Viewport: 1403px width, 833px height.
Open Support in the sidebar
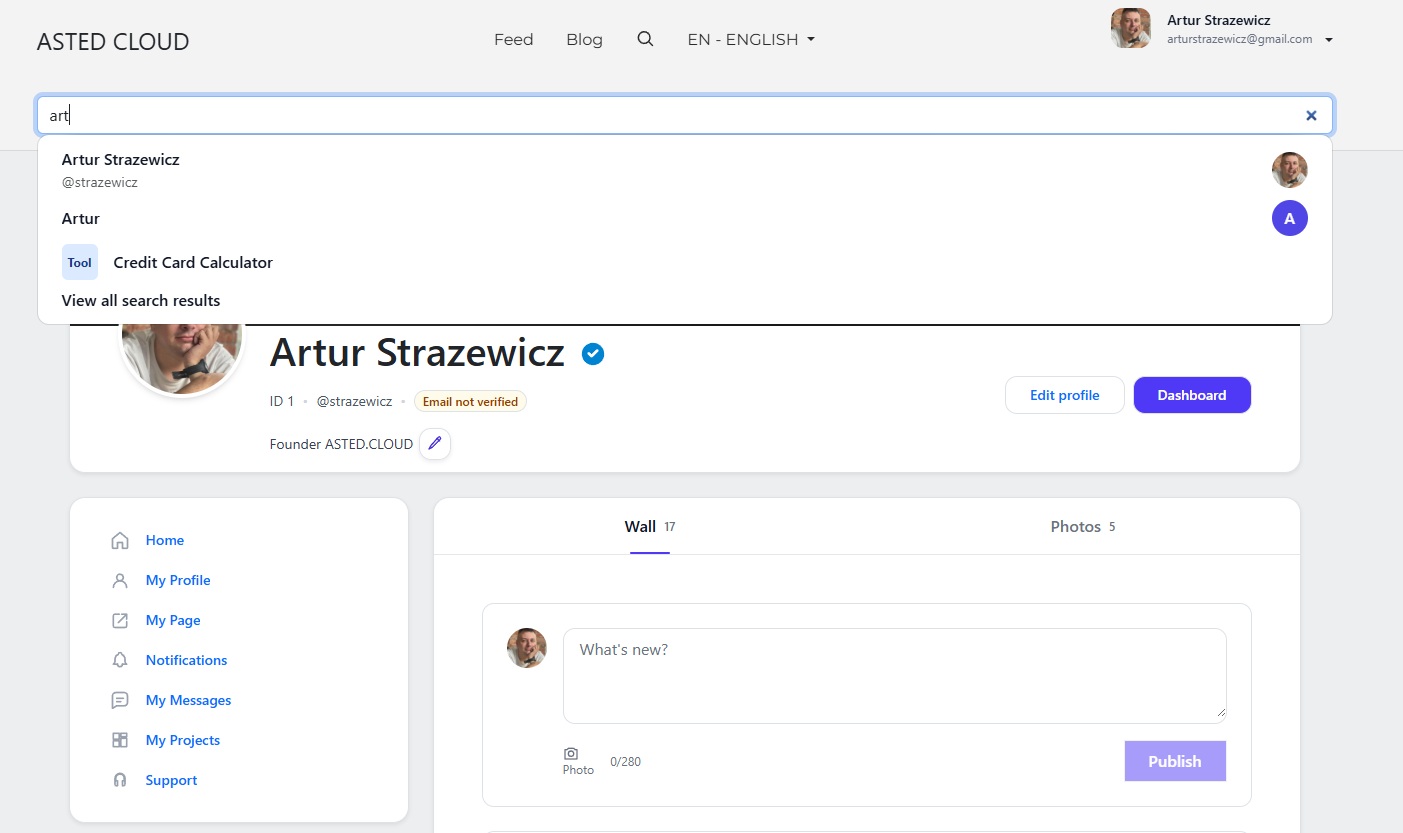tap(171, 780)
